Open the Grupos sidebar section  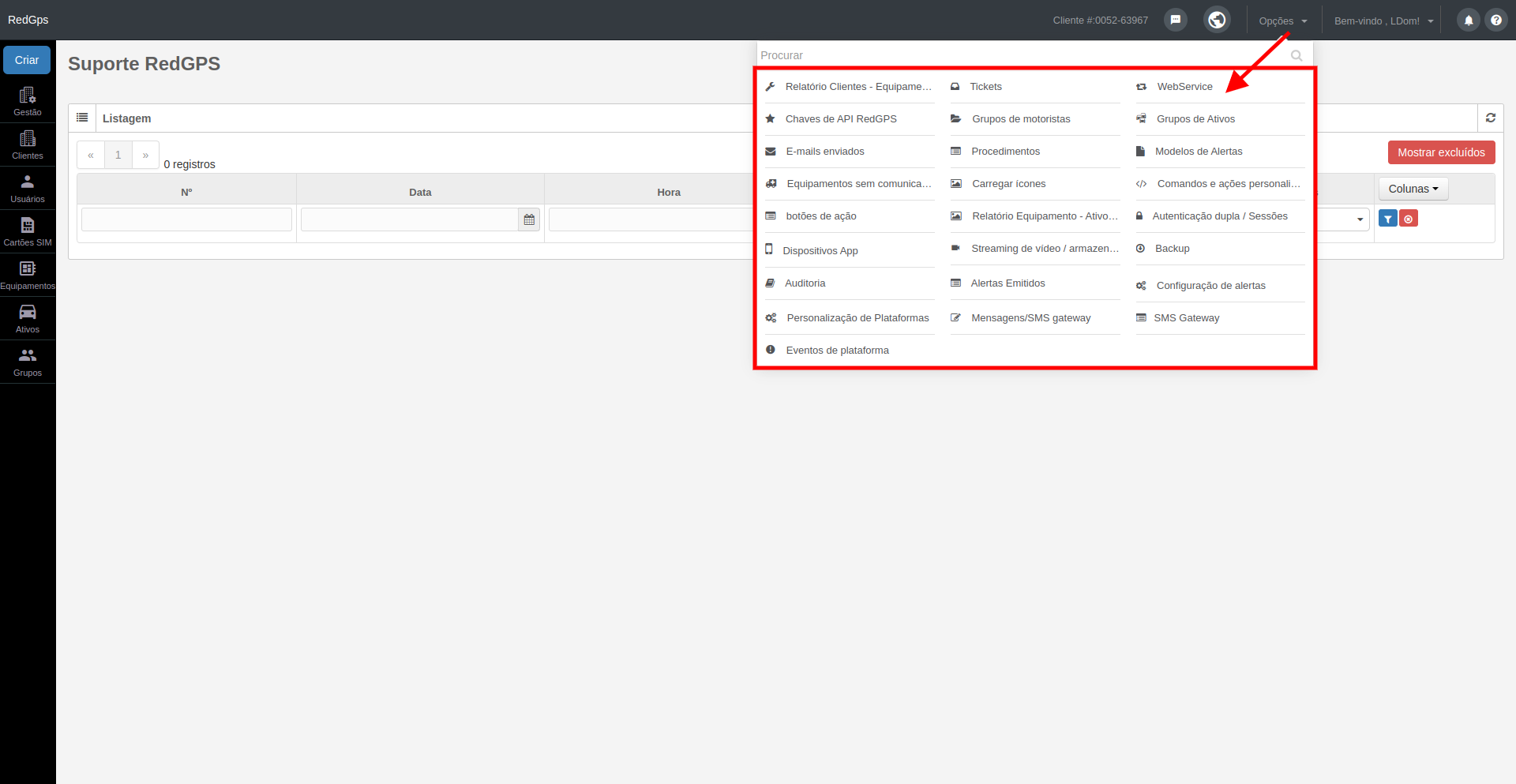28,362
